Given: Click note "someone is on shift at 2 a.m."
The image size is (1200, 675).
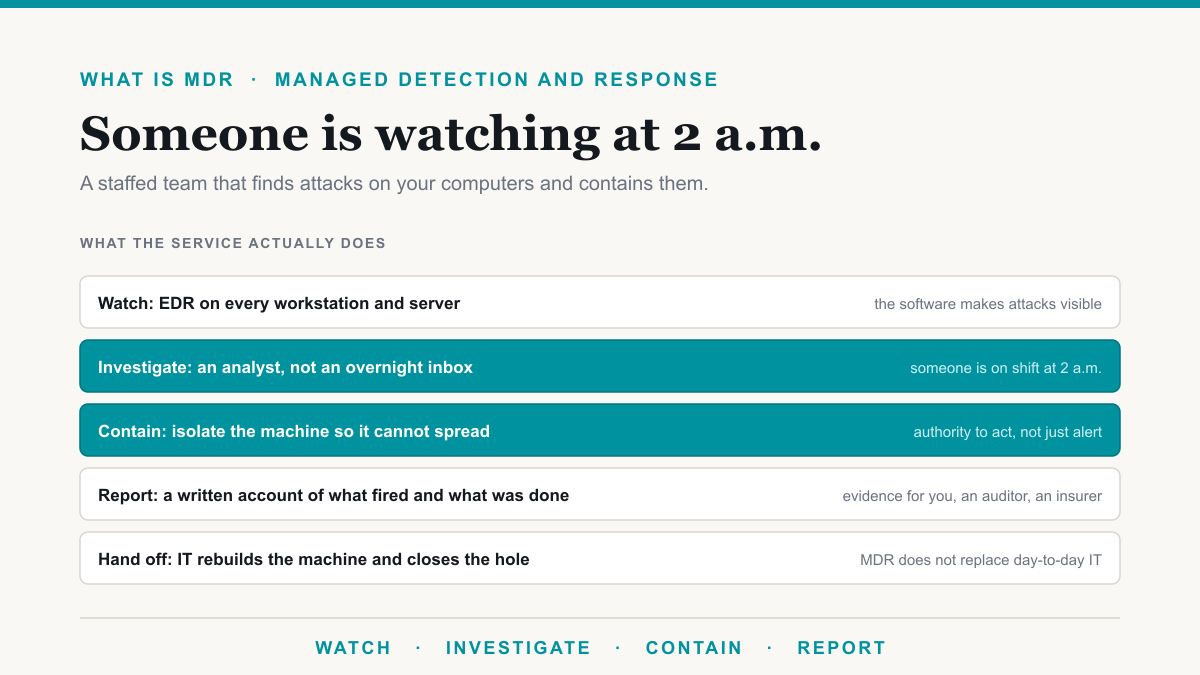Looking at the screenshot, I should pos(1006,368).
